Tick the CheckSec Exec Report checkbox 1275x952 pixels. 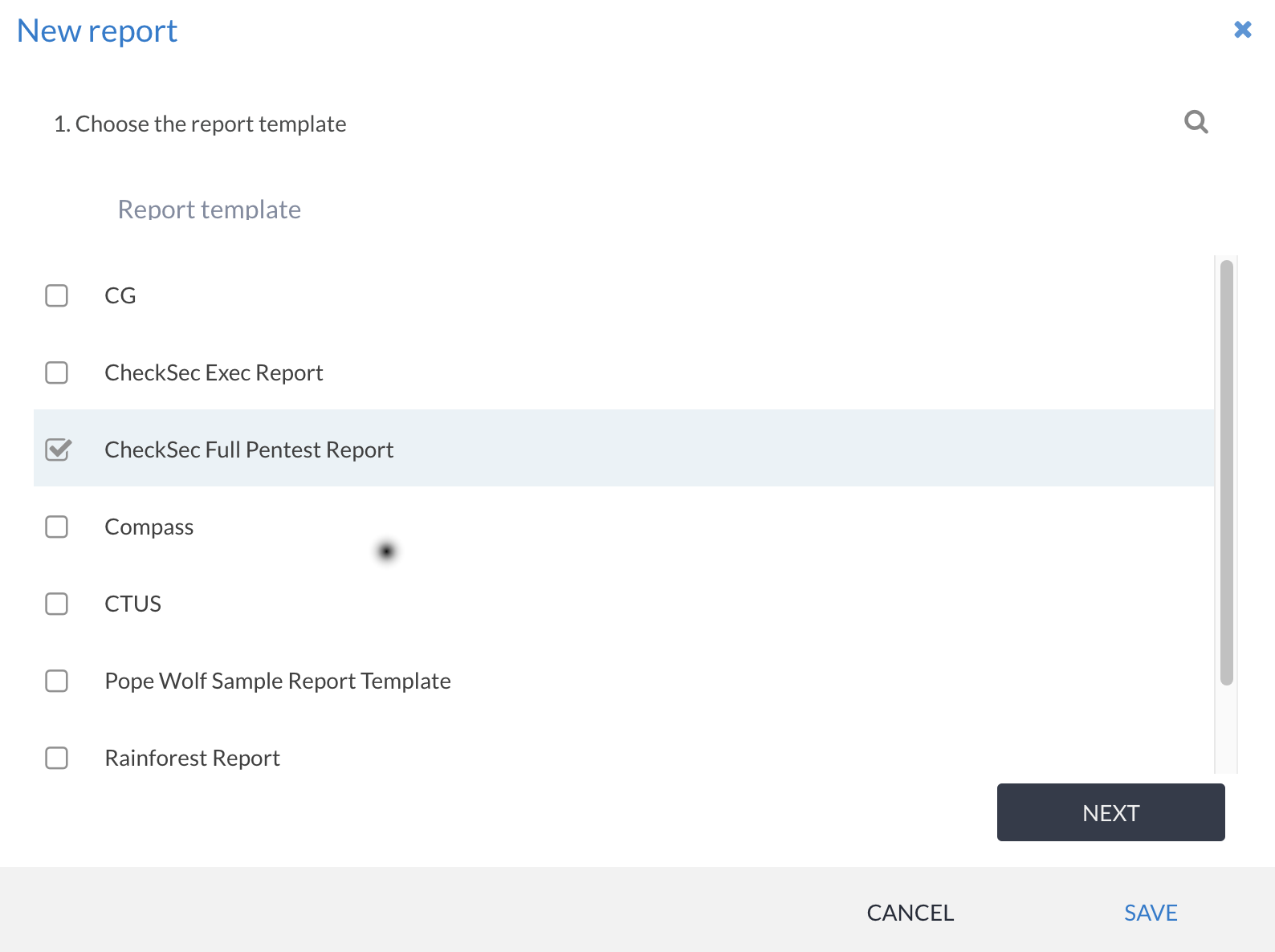(56, 372)
